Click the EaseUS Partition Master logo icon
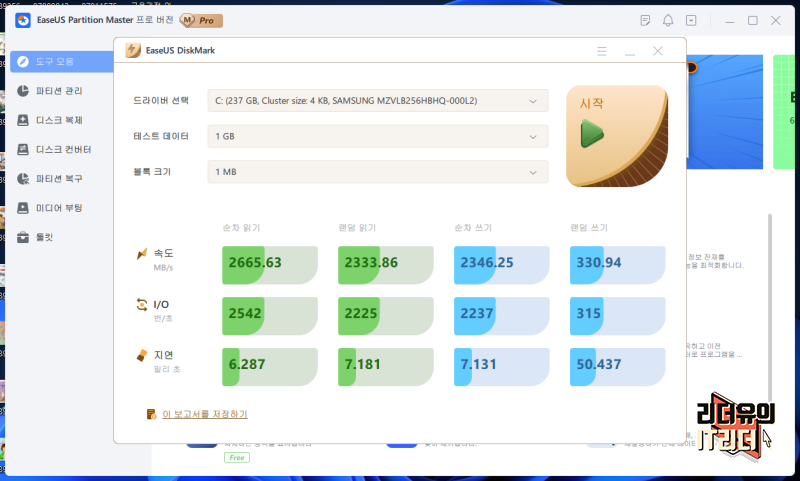Image resolution: width=800 pixels, height=481 pixels. coord(22,20)
